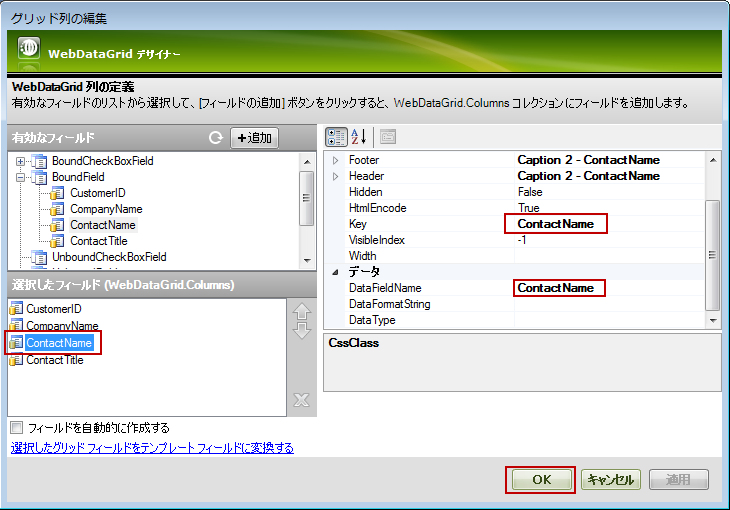
Task: Expand the Footer property
Action: (335, 160)
